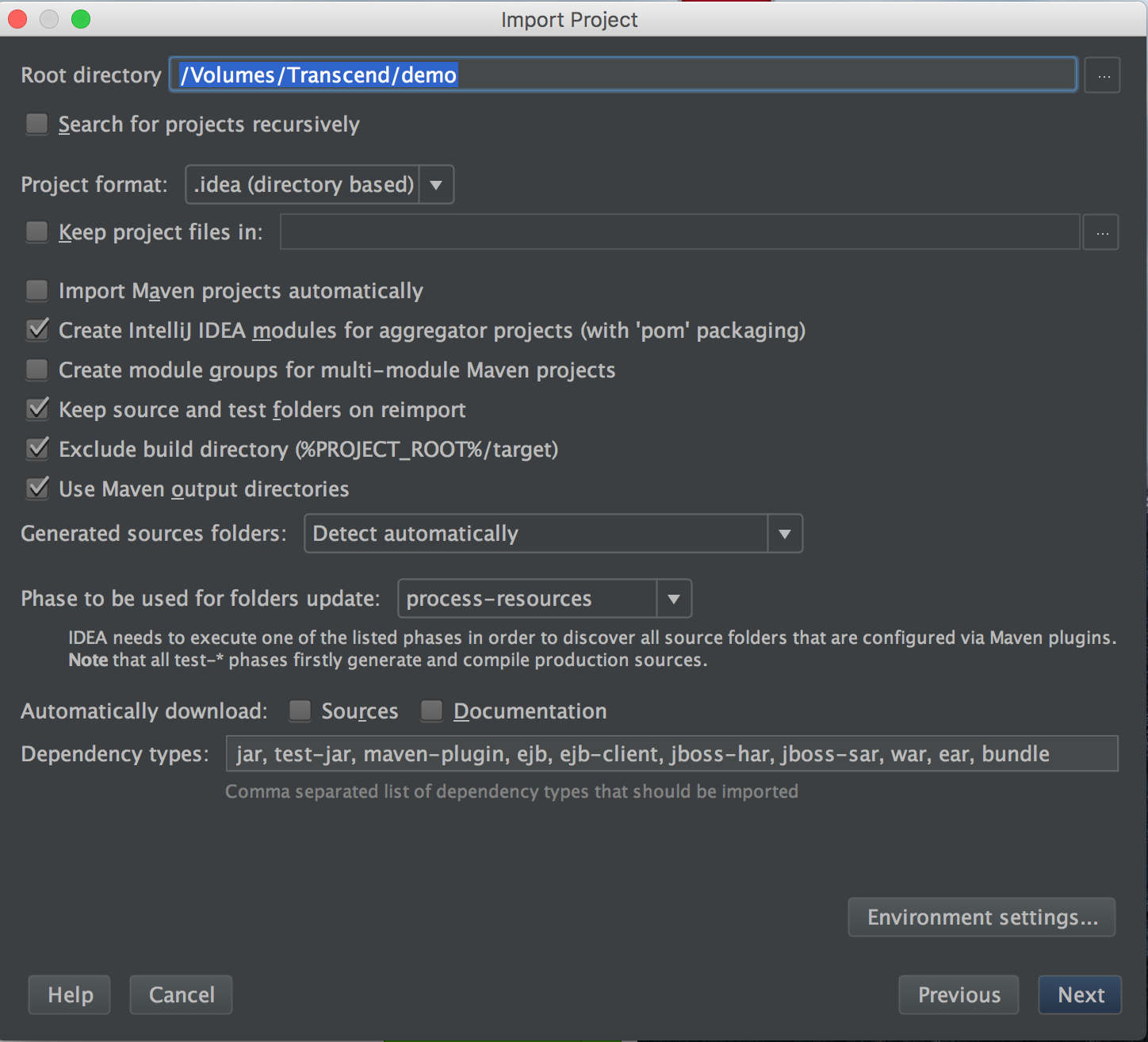Click the green zoom window button
This screenshot has width=1148, height=1042.
pyautogui.click(x=81, y=19)
